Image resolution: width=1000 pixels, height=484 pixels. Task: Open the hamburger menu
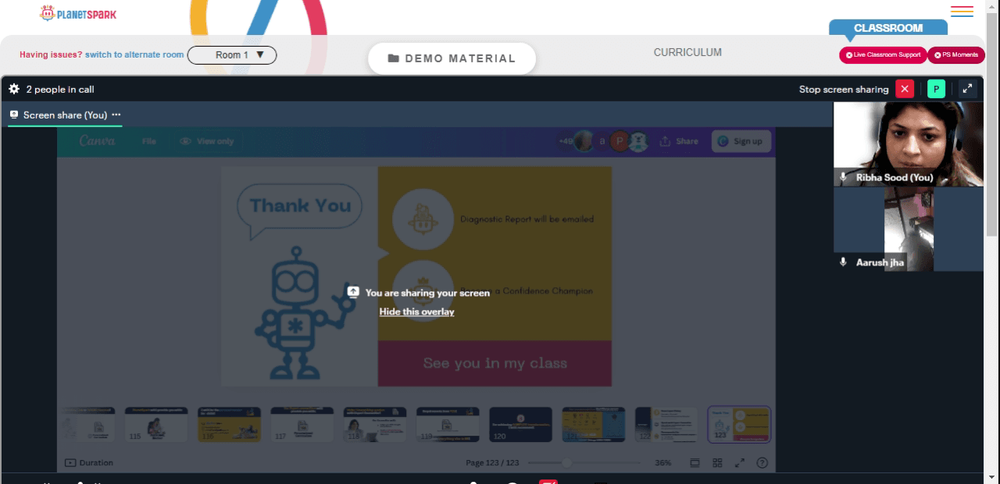(x=962, y=11)
